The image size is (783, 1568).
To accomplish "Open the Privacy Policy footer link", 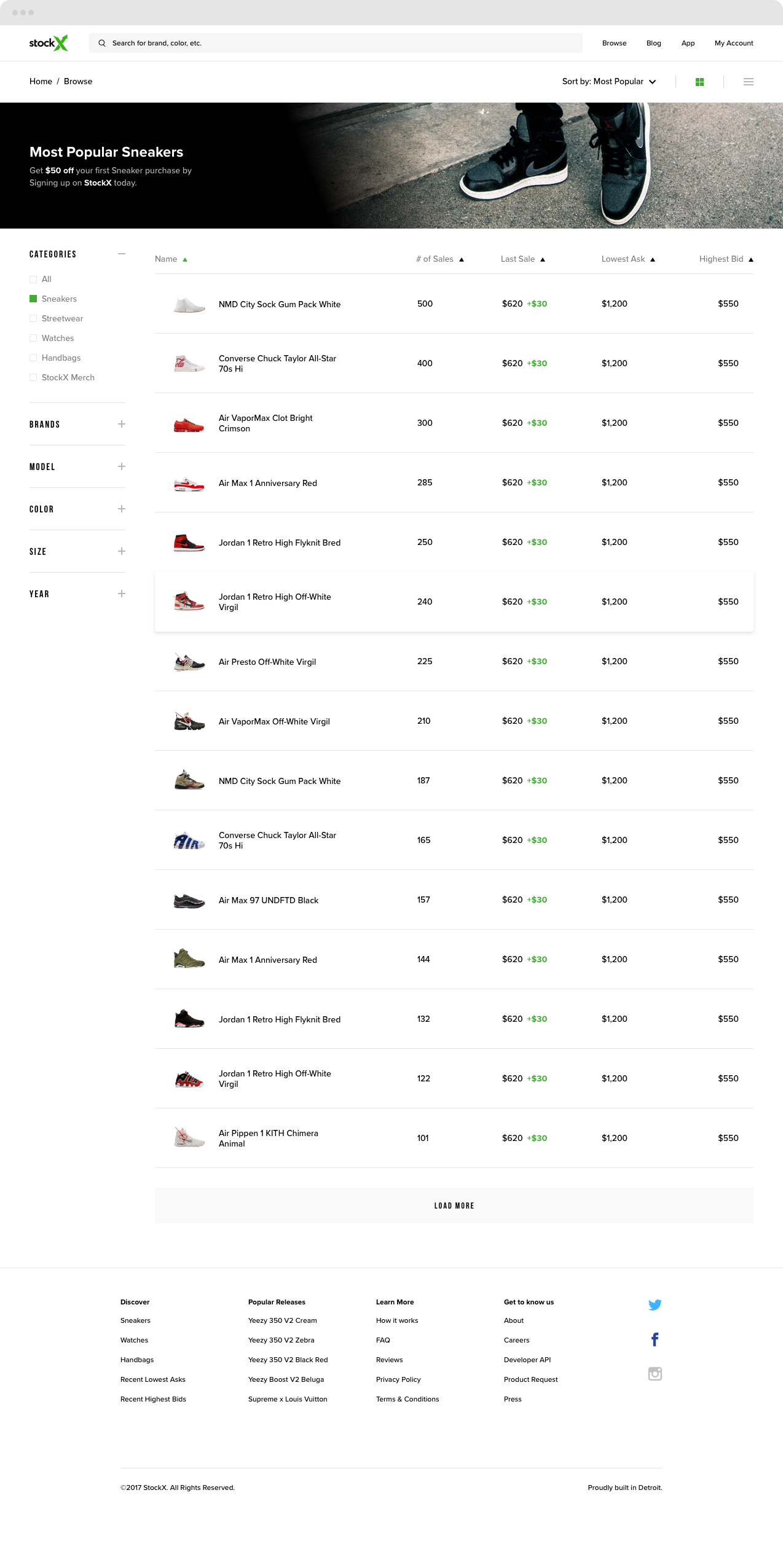I will 398,1379.
